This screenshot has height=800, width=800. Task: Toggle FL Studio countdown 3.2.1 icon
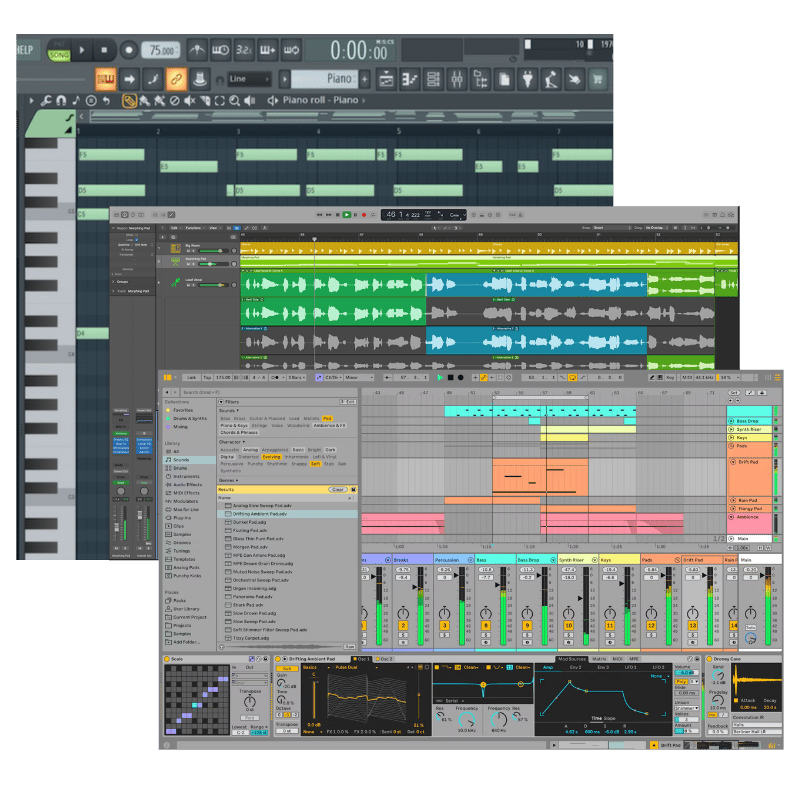coord(244,50)
